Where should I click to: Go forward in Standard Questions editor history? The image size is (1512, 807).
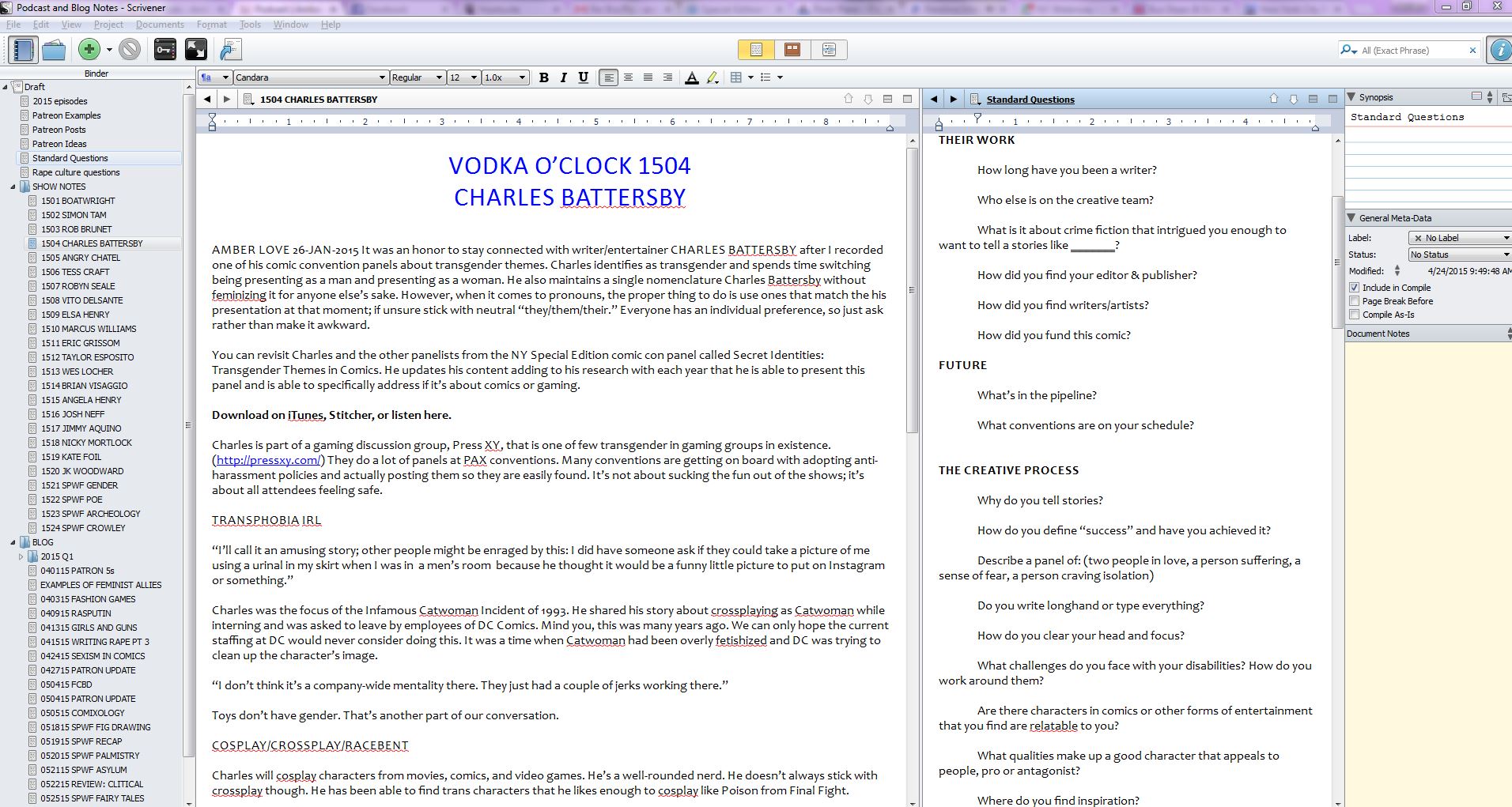point(954,100)
